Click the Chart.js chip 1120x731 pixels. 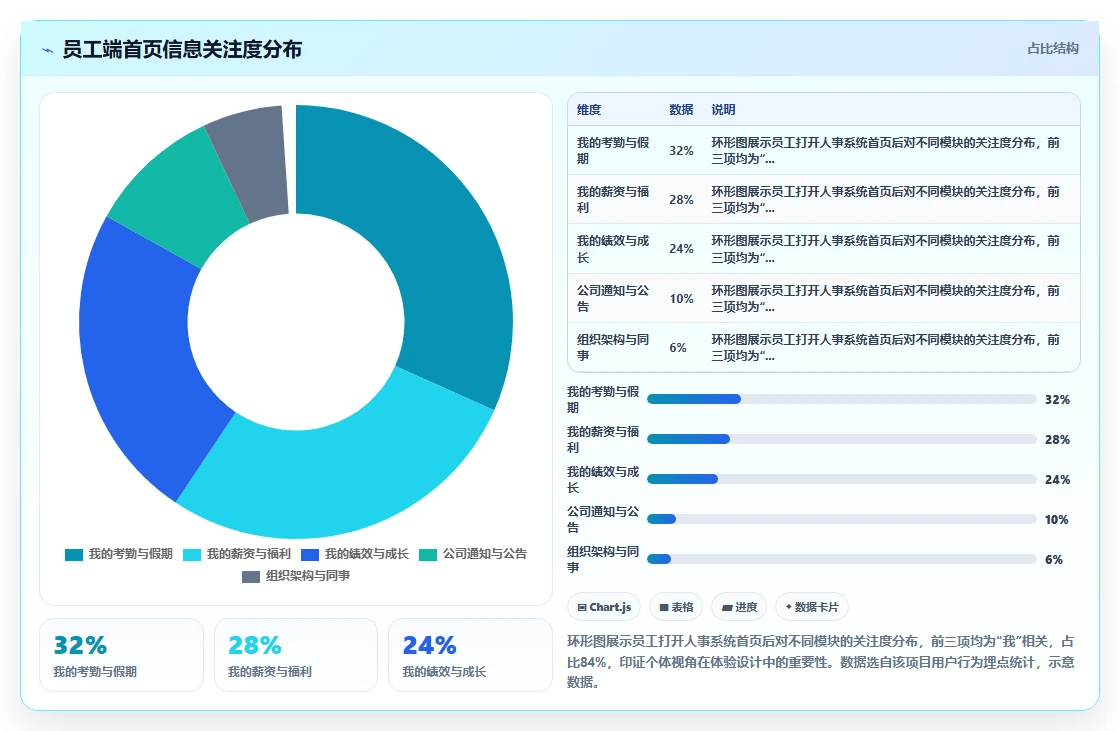pyautogui.click(x=604, y=607)
